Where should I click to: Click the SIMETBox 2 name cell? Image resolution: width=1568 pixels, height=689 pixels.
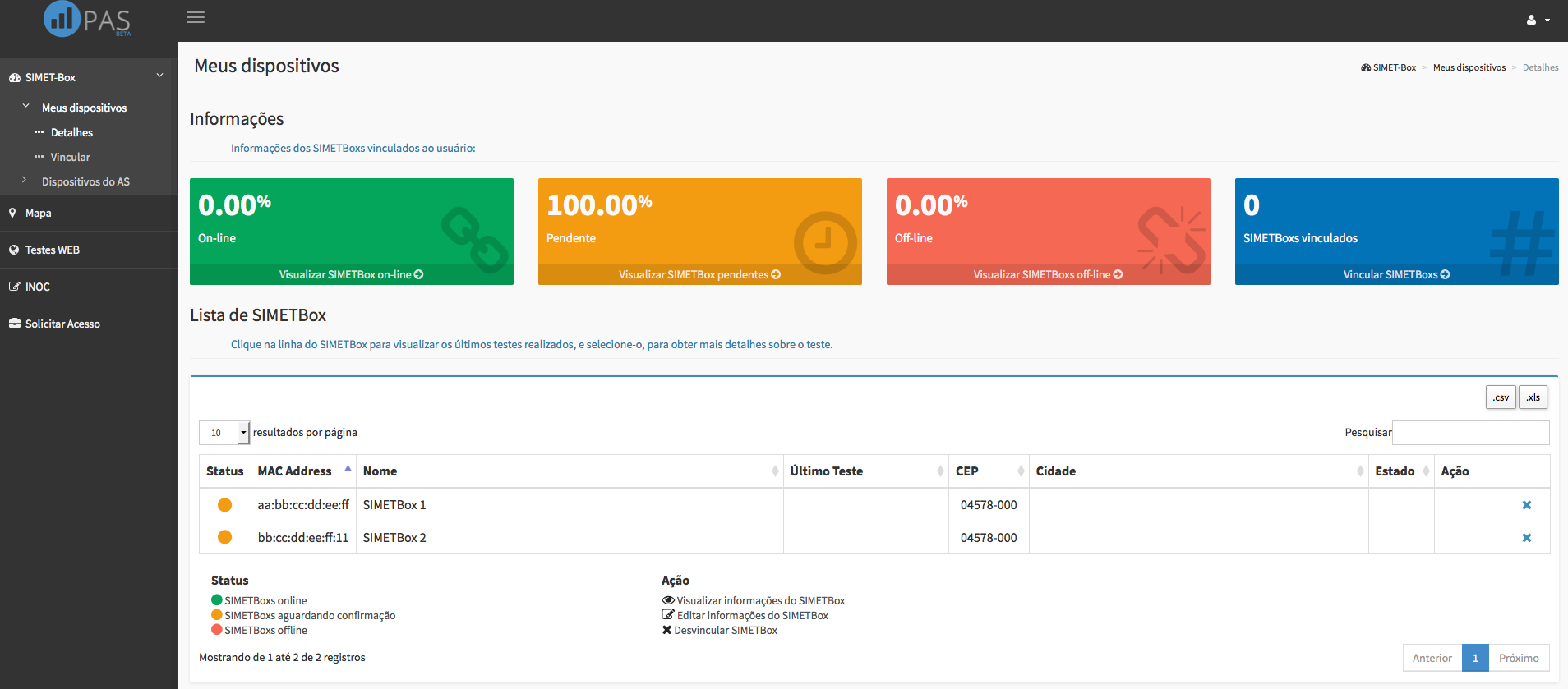570,538
